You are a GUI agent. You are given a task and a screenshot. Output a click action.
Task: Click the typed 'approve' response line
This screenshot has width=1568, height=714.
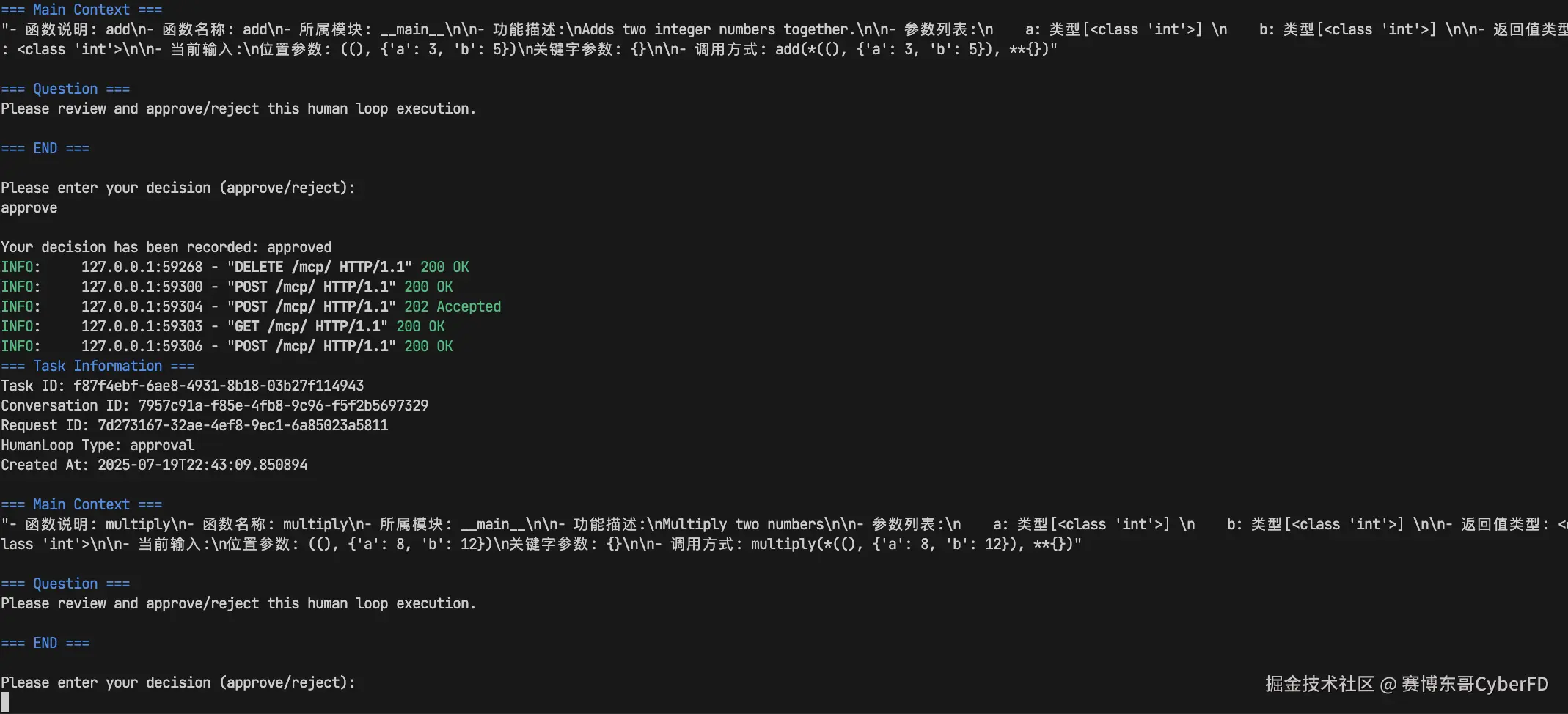tap(29, 207)
